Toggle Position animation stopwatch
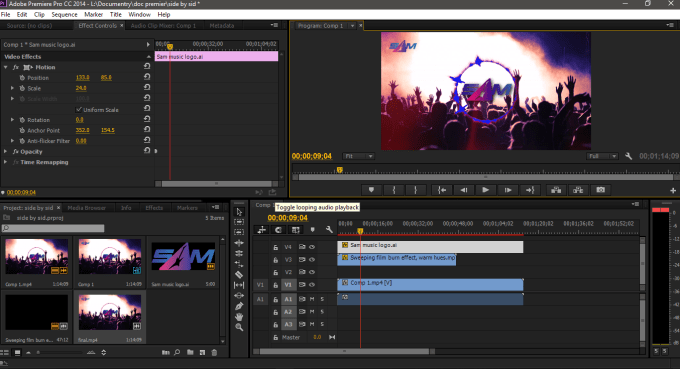Image resolution: width=680 pixels, height=369 pixels. pos(22,78)
